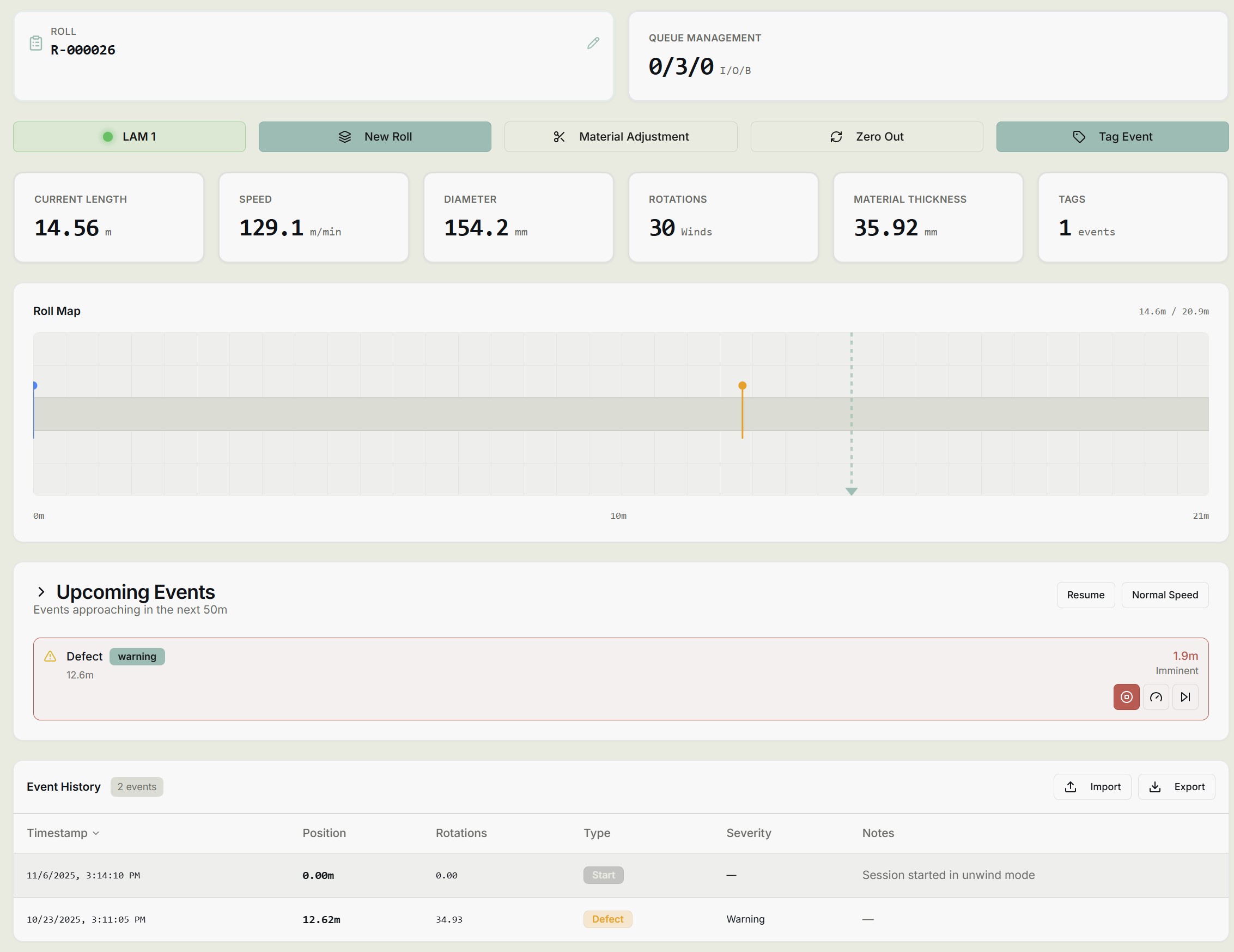This screenshot has width=1234, height=952.
Task: Click the scissors icon on Material Adjustment
Action: coord(559,137)
